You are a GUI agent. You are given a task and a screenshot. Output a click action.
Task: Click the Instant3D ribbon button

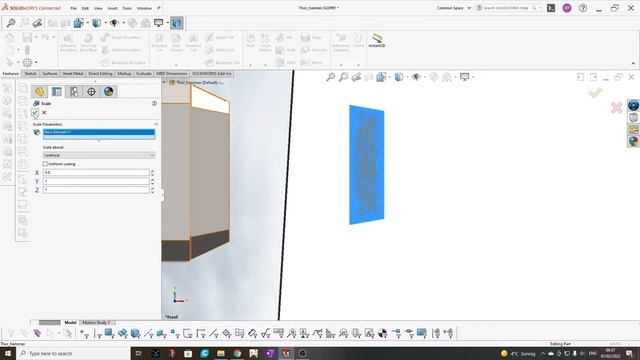tap(377, 41)
